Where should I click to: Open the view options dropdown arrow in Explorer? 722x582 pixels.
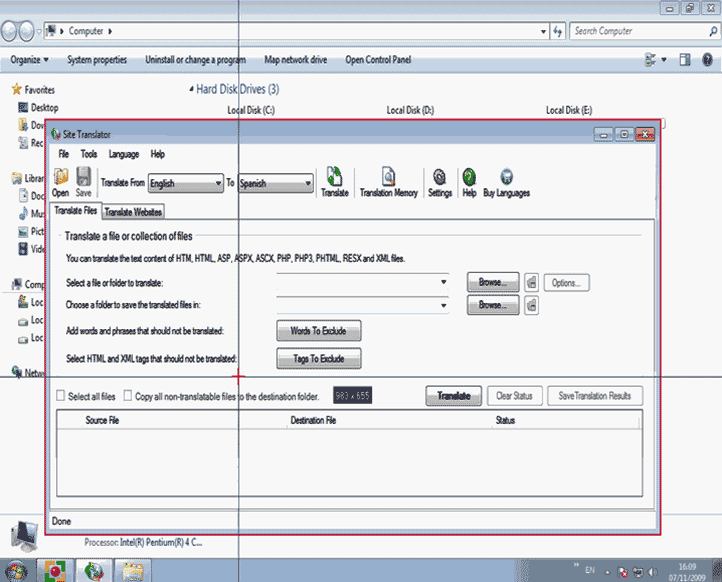664,60
